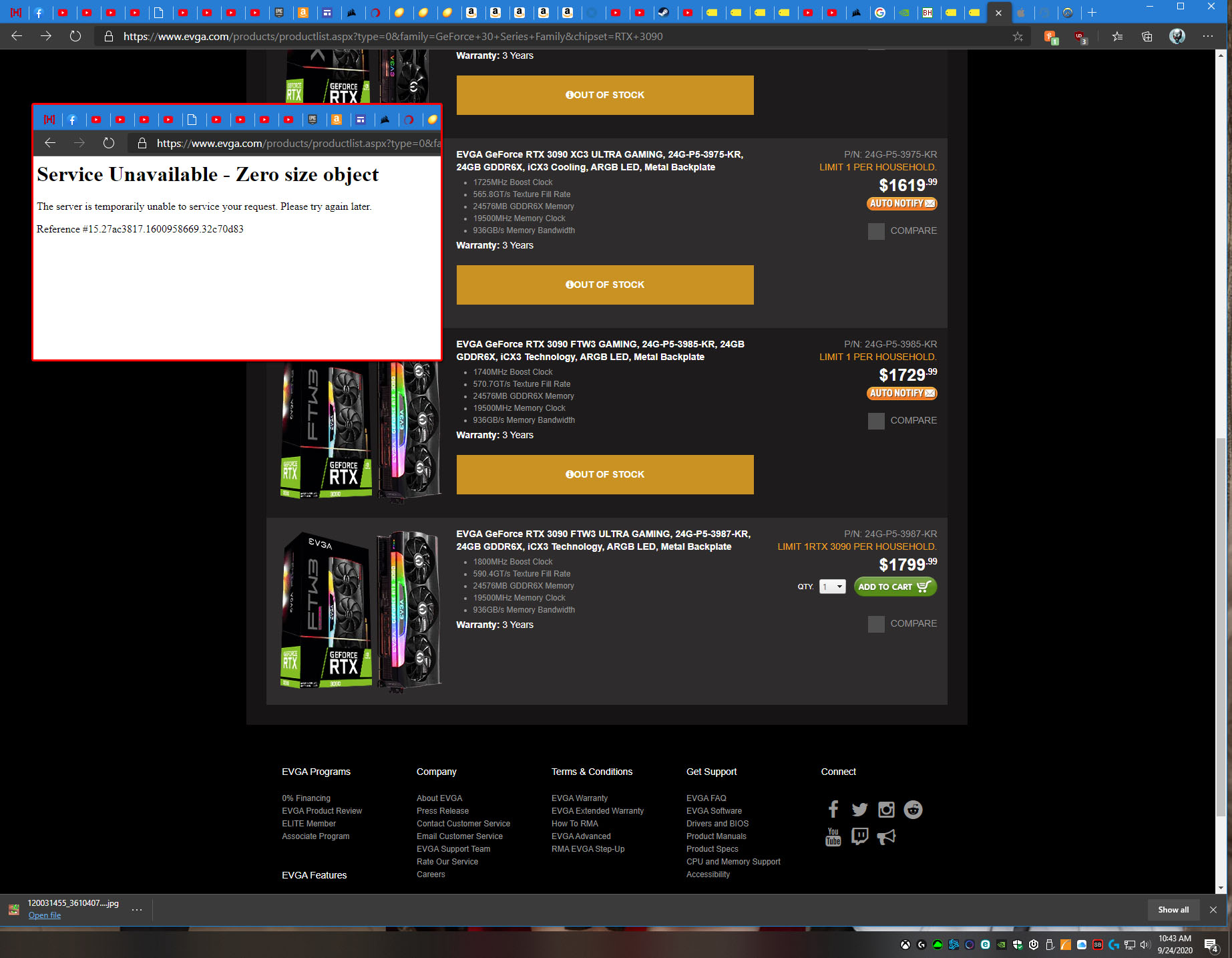The width and height of the screenshot is (1232, 958).
Task: Open EVGA's Instagram icon in footer
Action: pyautogui.click(x=886, y=810)
